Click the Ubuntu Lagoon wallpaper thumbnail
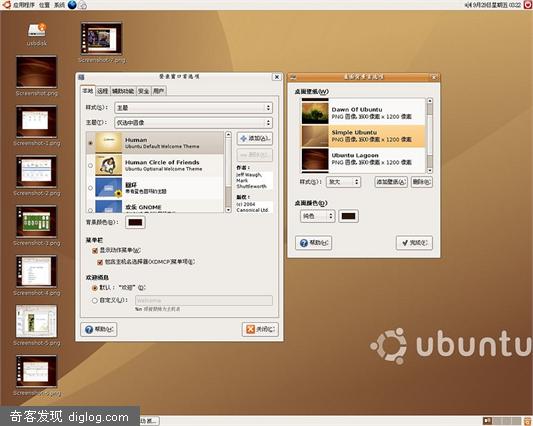533x426 pixels. (315, 159)
